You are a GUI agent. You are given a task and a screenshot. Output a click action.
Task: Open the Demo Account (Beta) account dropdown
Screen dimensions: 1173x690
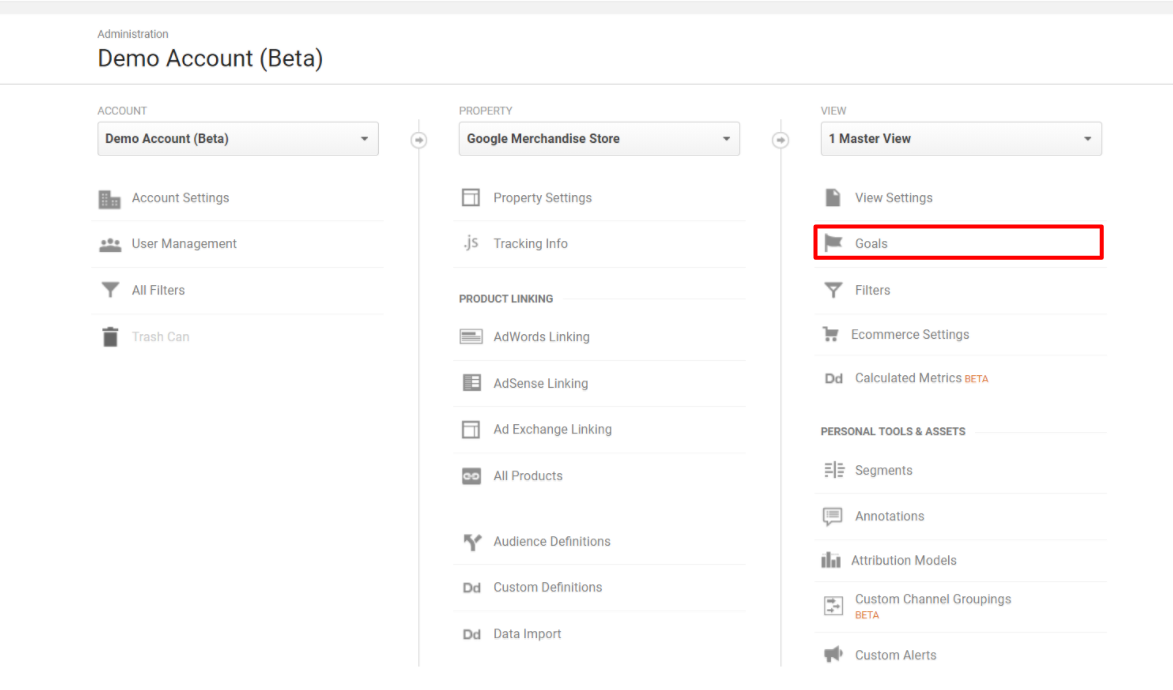pyautogui.click(x=238, y=138)
